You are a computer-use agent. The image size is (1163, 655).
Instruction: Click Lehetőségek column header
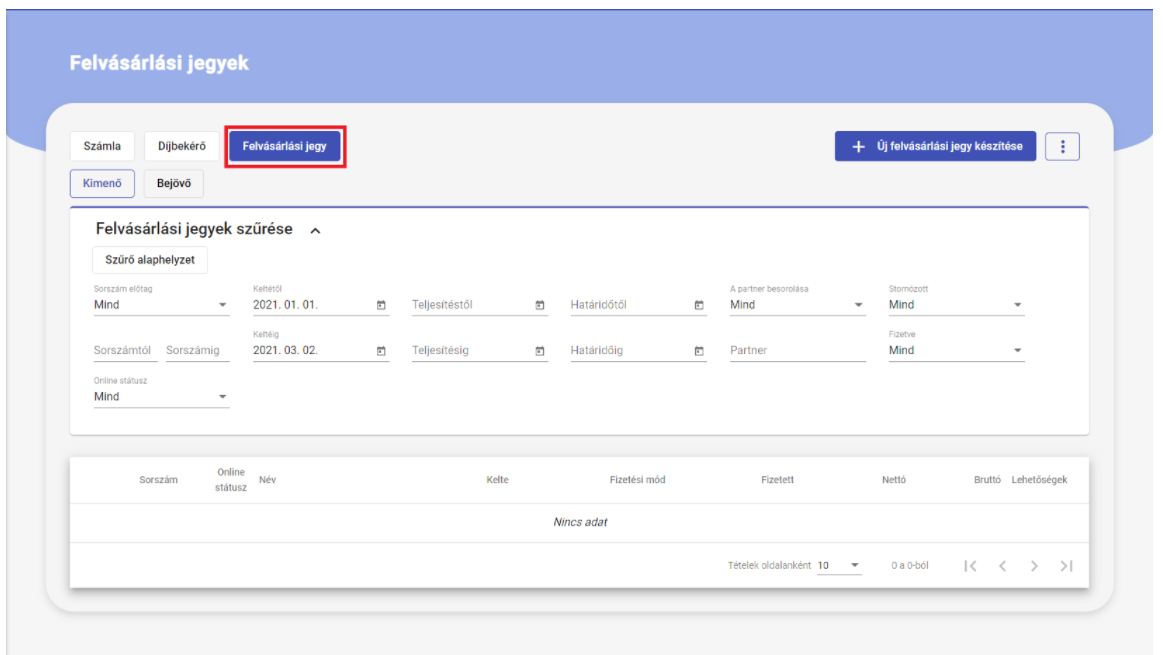click(x=1039, y=480)
